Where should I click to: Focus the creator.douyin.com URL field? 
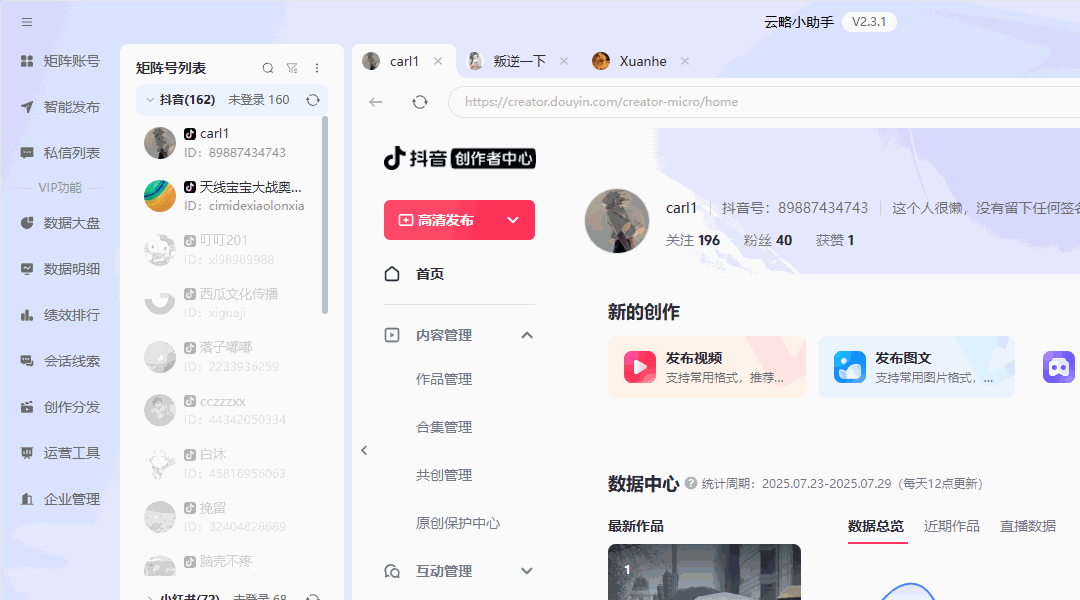pos(764,102)
